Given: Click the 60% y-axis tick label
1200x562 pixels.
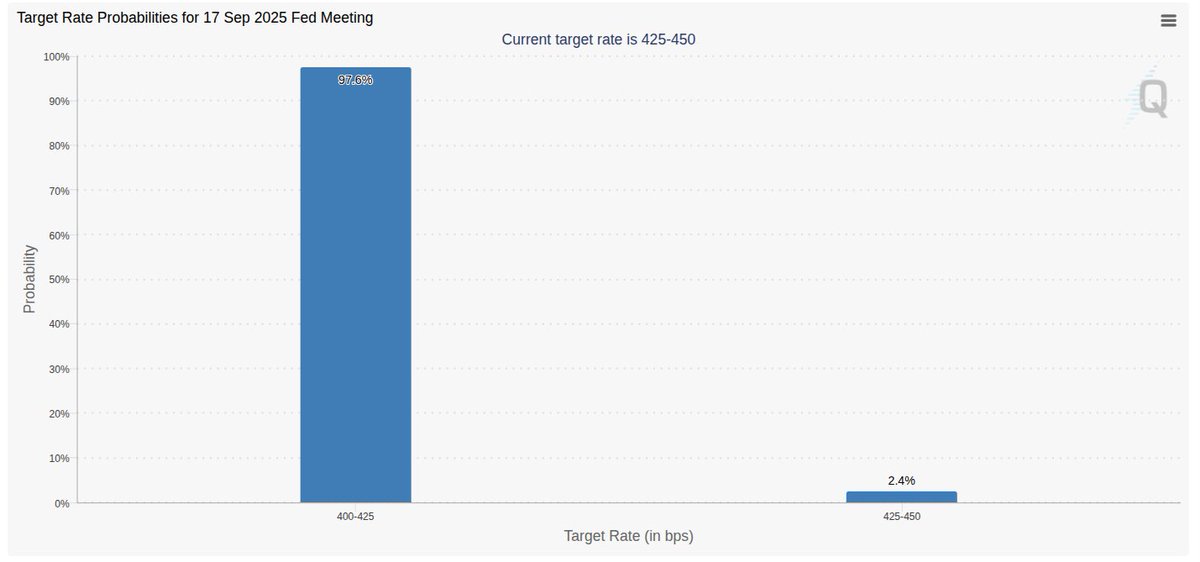Looking at the screenshot, I should point(60,235).
